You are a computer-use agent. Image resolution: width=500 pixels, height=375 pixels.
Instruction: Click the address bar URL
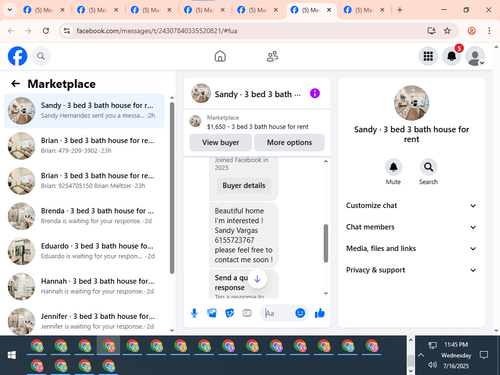[157, 31]
